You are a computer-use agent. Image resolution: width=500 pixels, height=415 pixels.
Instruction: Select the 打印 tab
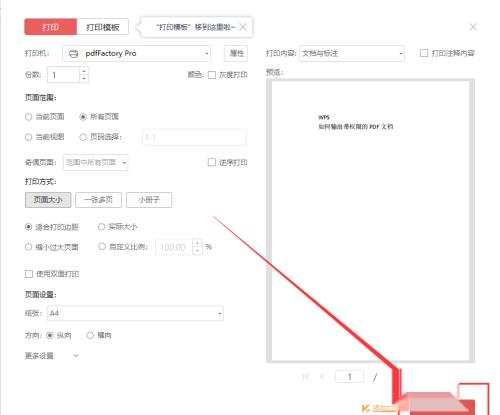(50, 27)
